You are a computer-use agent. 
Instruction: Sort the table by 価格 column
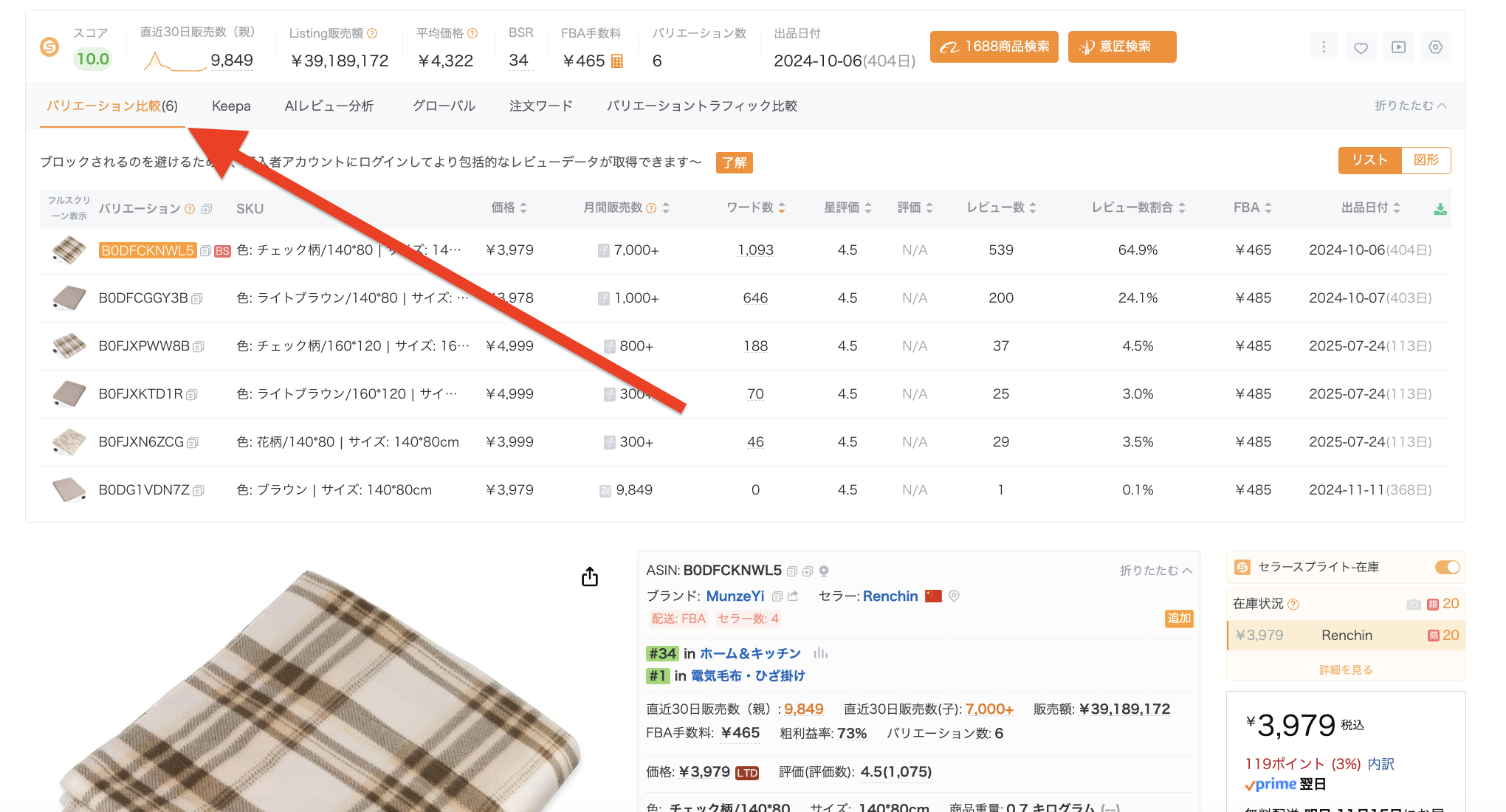509,207
